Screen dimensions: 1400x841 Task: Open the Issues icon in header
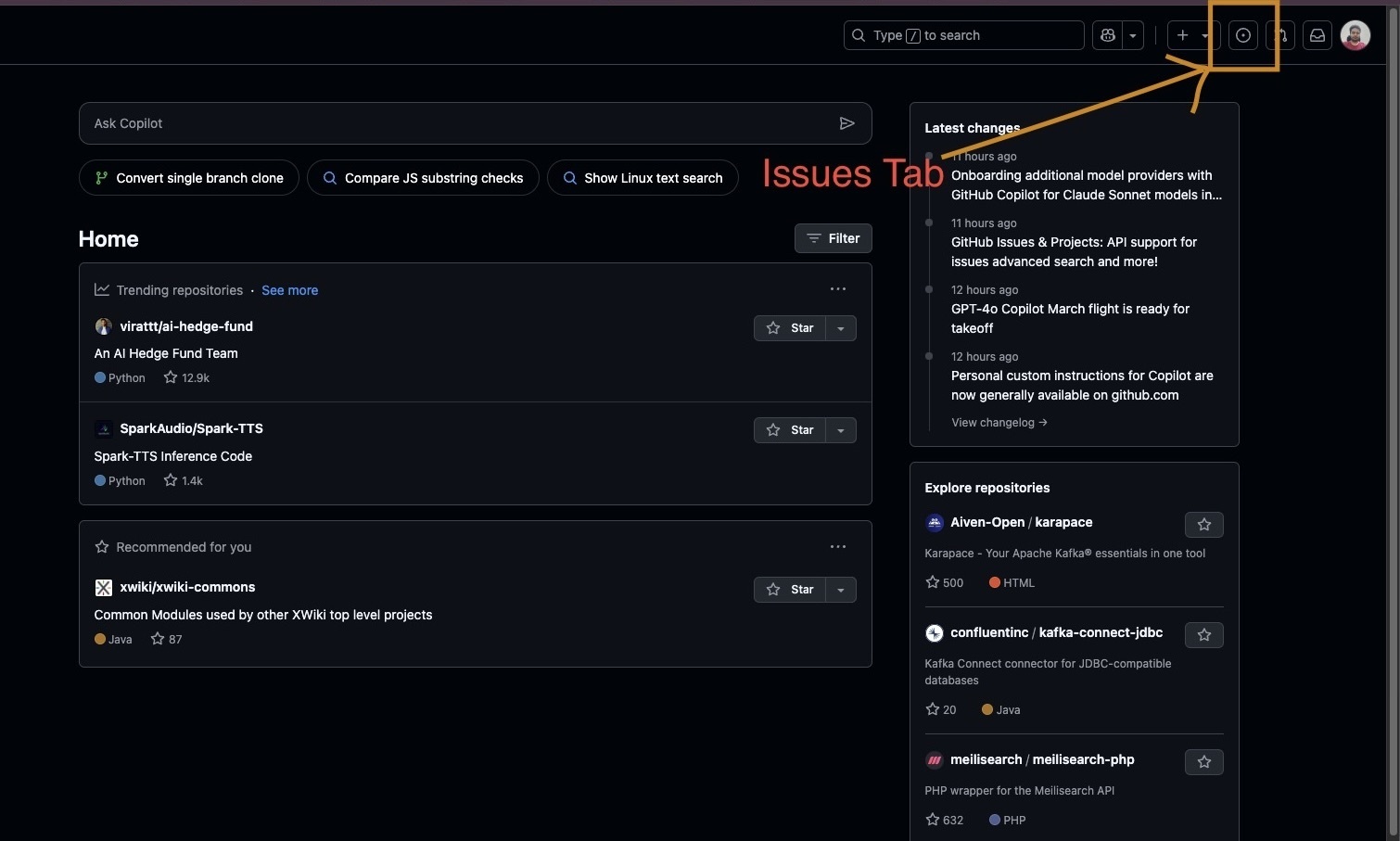click(x=1243, y=35)
